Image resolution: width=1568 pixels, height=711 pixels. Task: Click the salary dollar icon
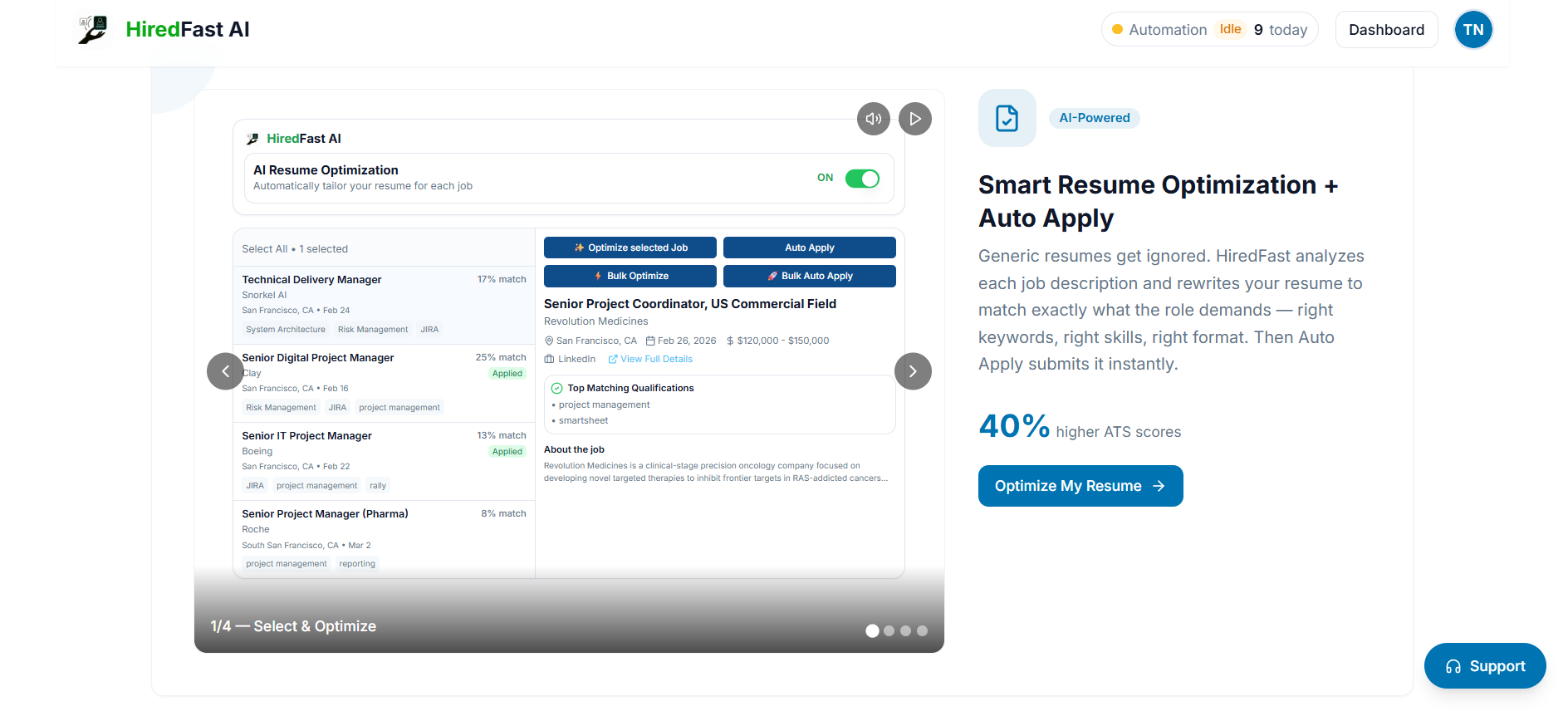[730, 341]
